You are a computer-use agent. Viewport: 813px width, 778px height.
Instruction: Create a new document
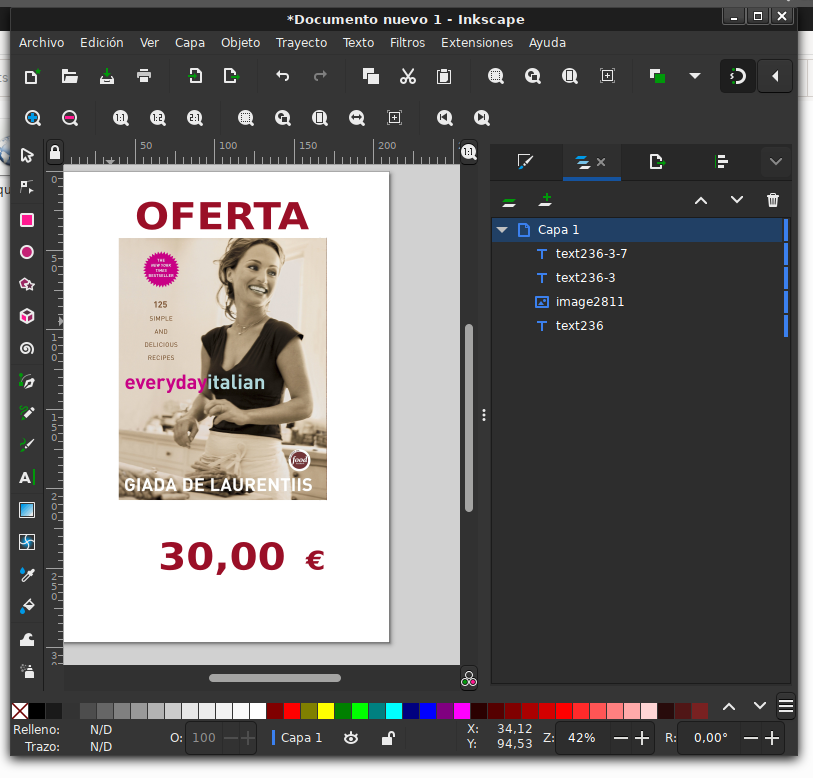tap(32, 77)
